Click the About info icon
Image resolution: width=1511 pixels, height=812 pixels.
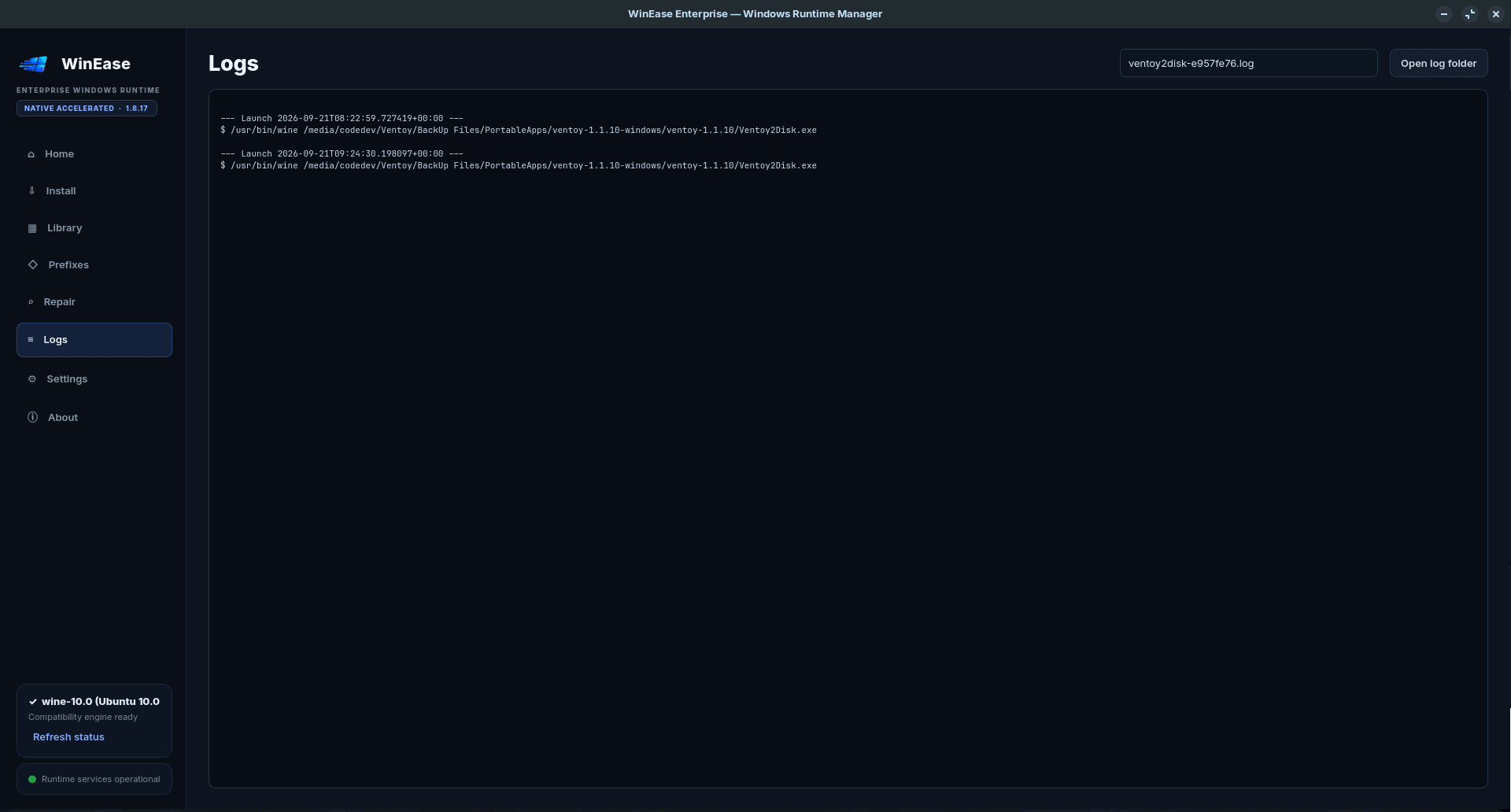[x=32, y=418]
